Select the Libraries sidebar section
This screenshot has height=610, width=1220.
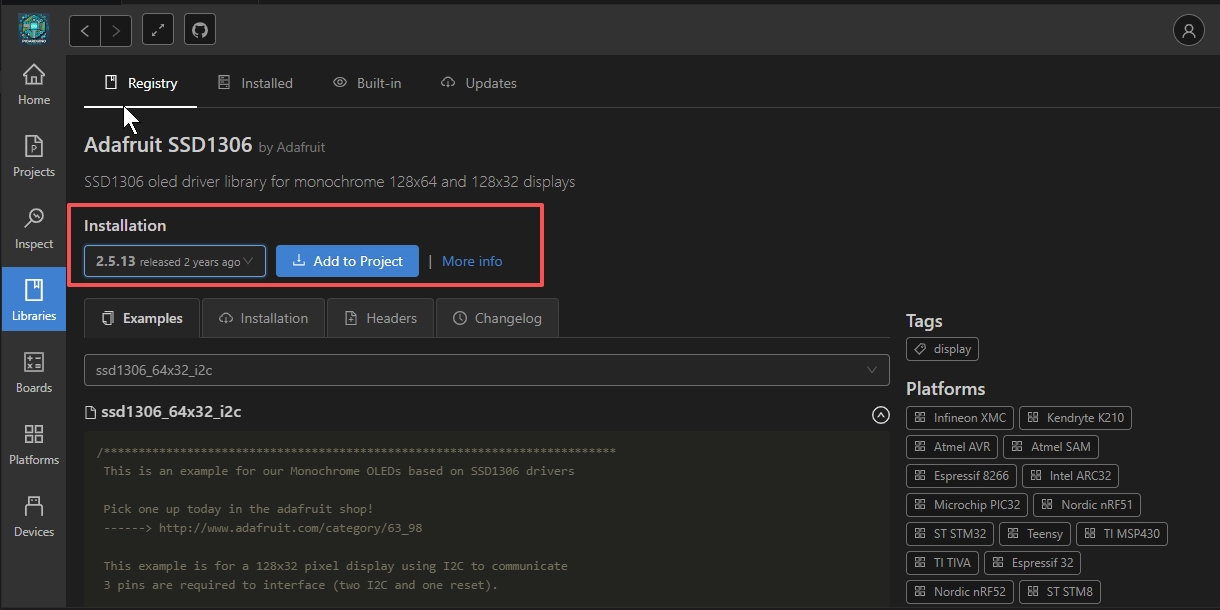click(33, 300)
